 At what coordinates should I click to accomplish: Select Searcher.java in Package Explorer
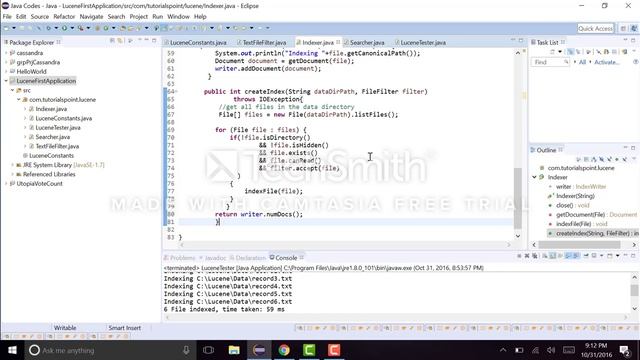click(52, 137)
